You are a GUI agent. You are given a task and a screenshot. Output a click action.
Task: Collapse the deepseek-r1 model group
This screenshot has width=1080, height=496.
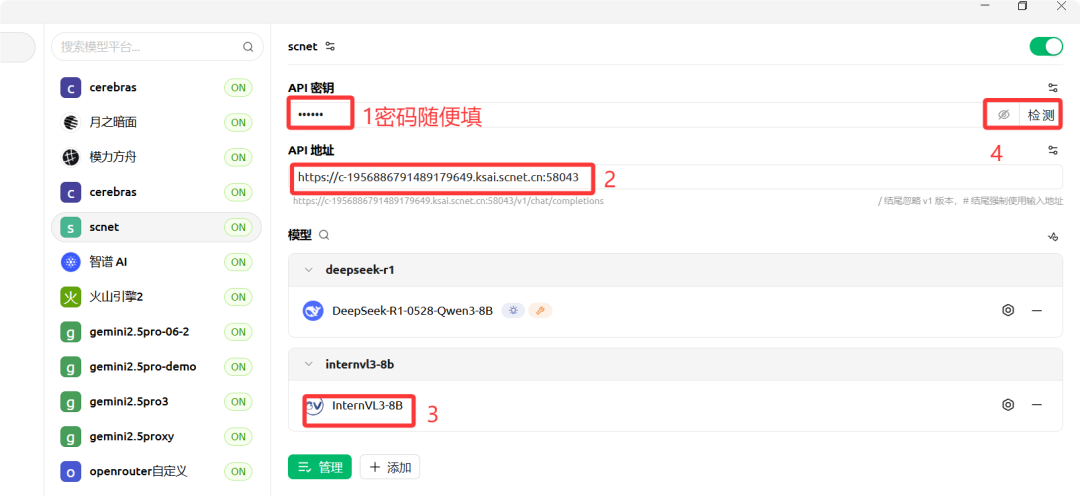click(309, 269)
